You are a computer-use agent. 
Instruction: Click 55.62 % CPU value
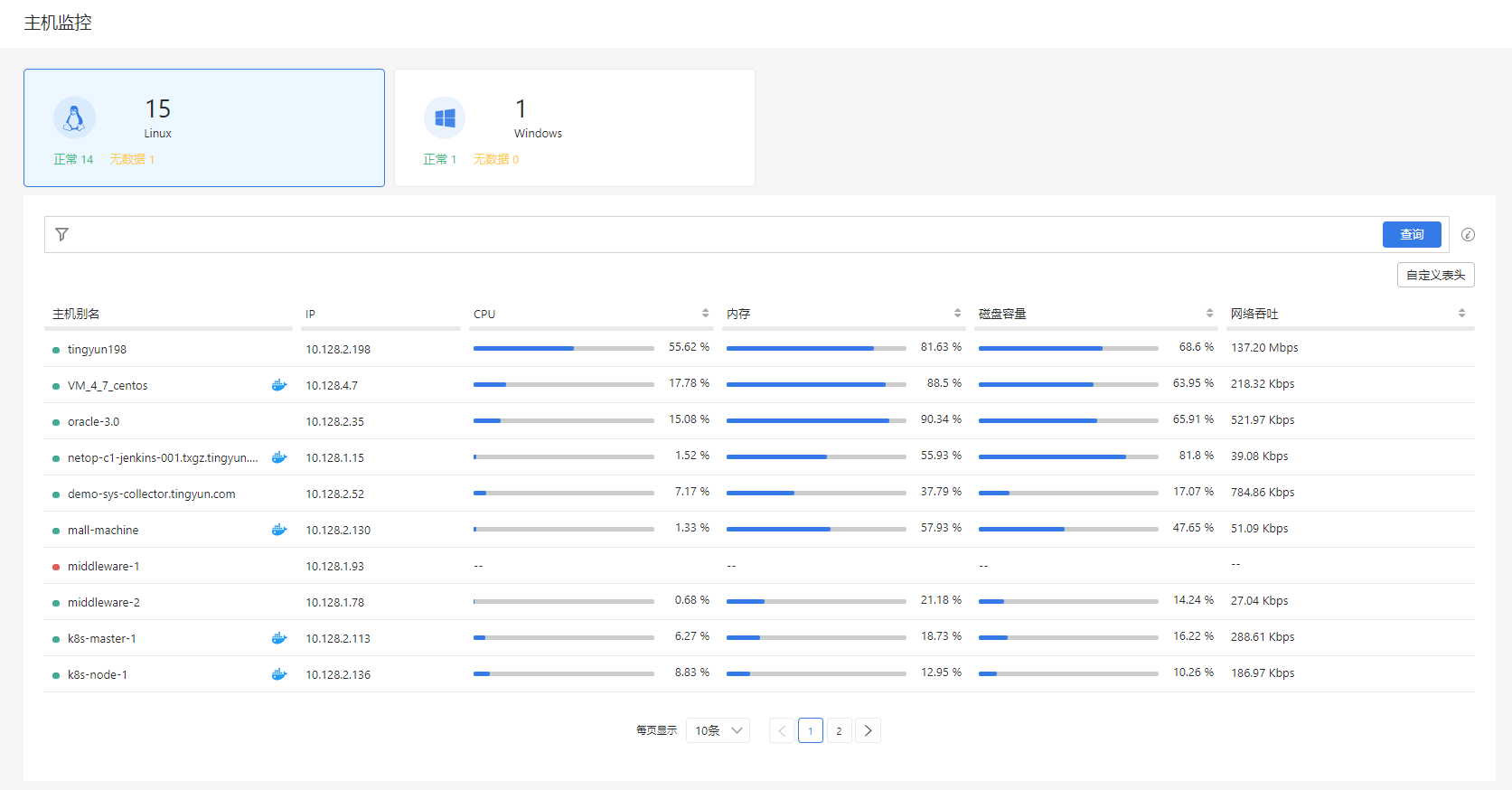(689, 347)
